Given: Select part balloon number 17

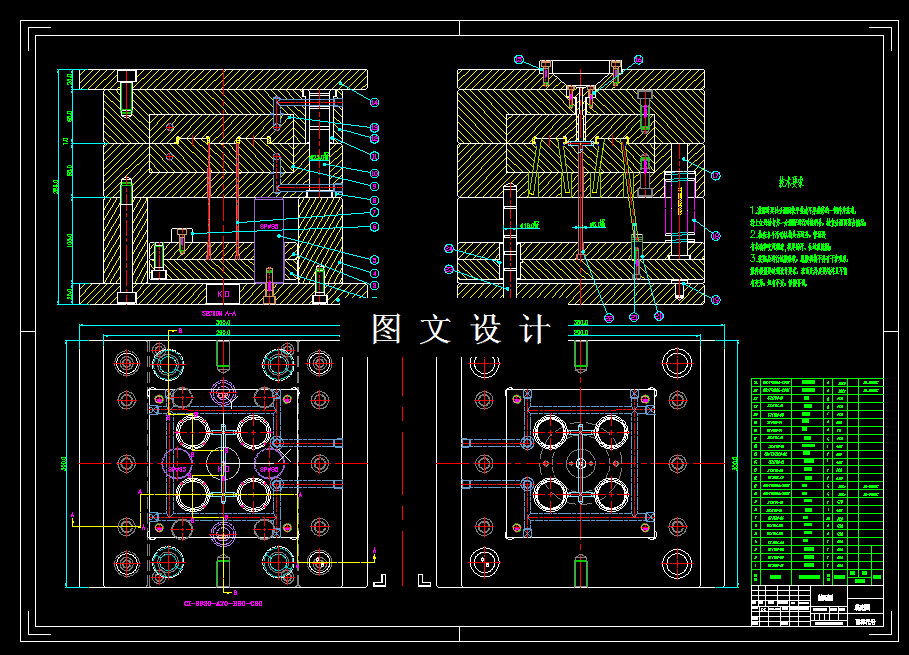Looking at the screenshot, I should [x=716, y=175].
